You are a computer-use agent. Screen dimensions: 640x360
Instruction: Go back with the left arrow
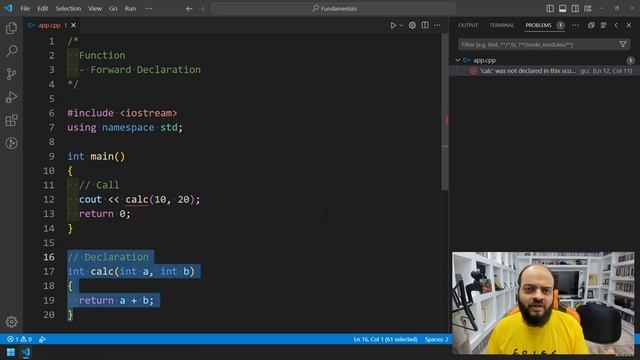(x=189, y=9)
